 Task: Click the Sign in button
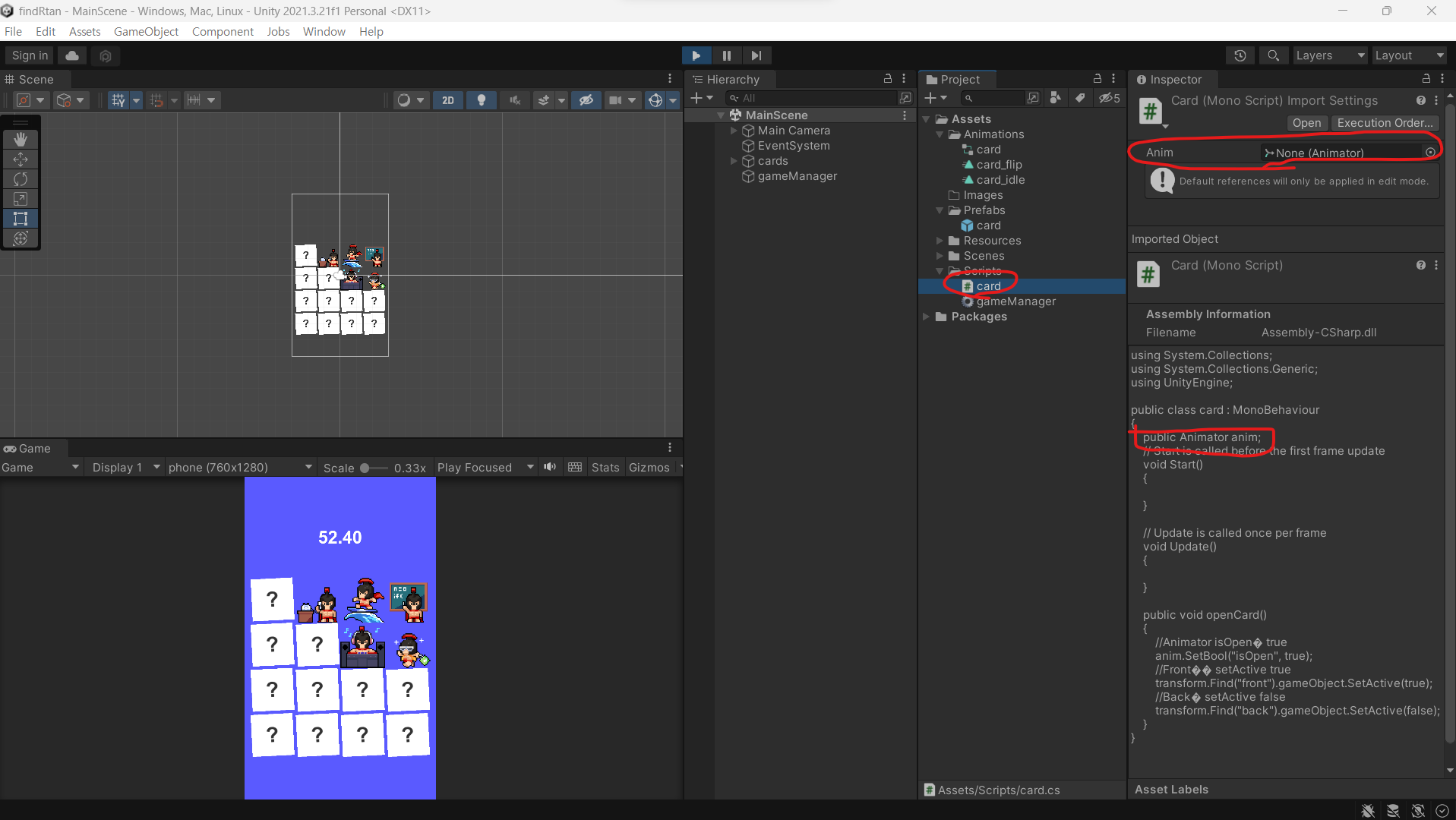pyautogui.click(x=30, y=55)
